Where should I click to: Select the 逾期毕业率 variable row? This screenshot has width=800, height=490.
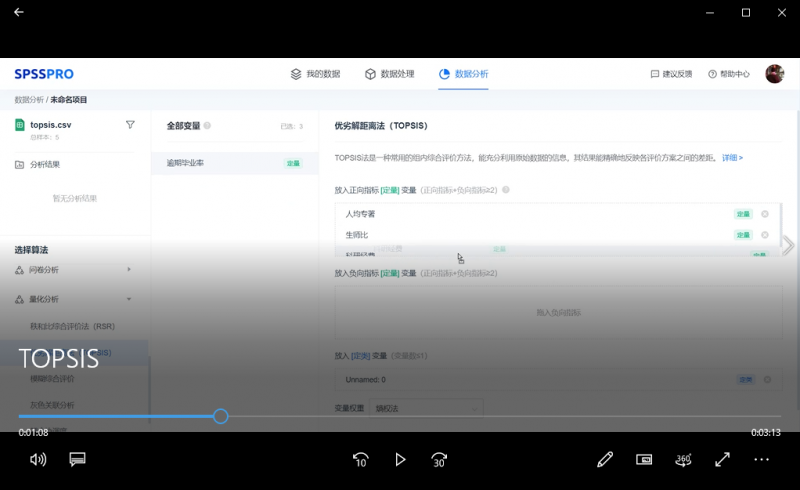pyautogui.click(x=235, y=163)
